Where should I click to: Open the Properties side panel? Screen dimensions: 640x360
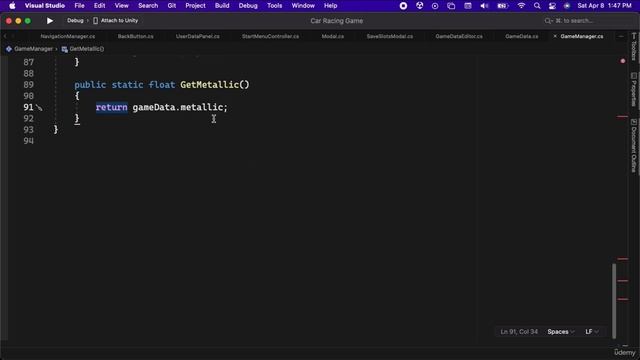[x=633, y=89]
